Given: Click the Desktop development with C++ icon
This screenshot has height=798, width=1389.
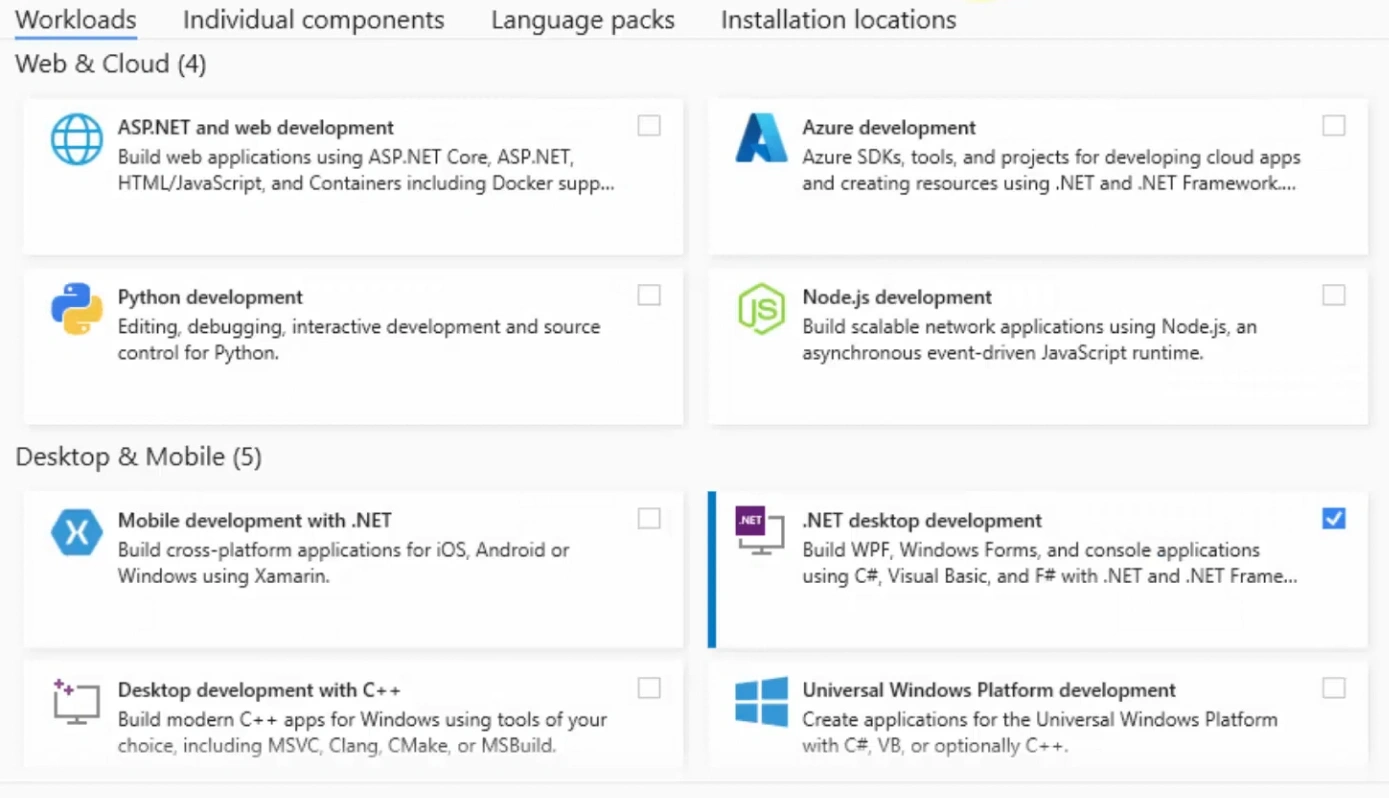Looking at the screenshot, I should [x=76, y=700].
